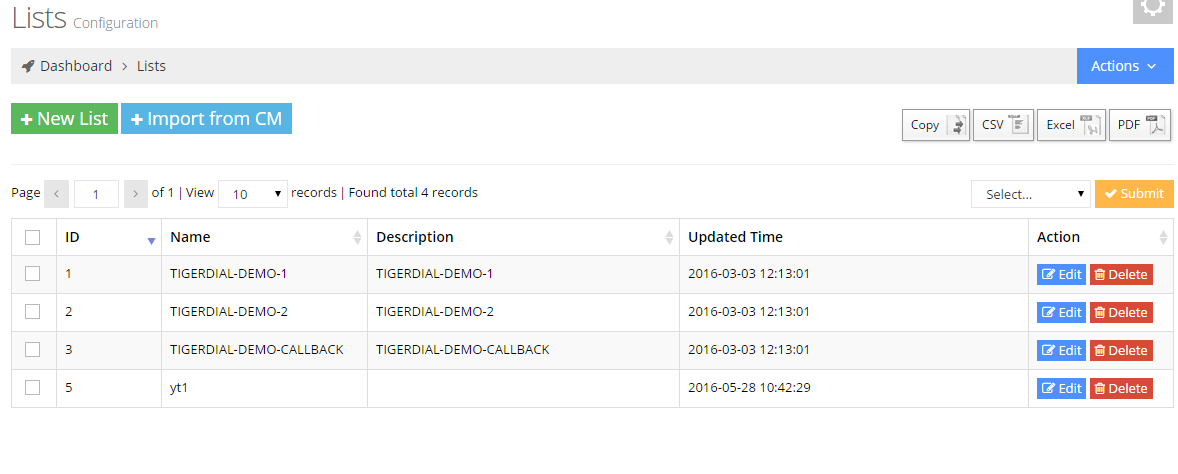Export the list as CSV
1178x474 pixels.
pos(1003,125)
